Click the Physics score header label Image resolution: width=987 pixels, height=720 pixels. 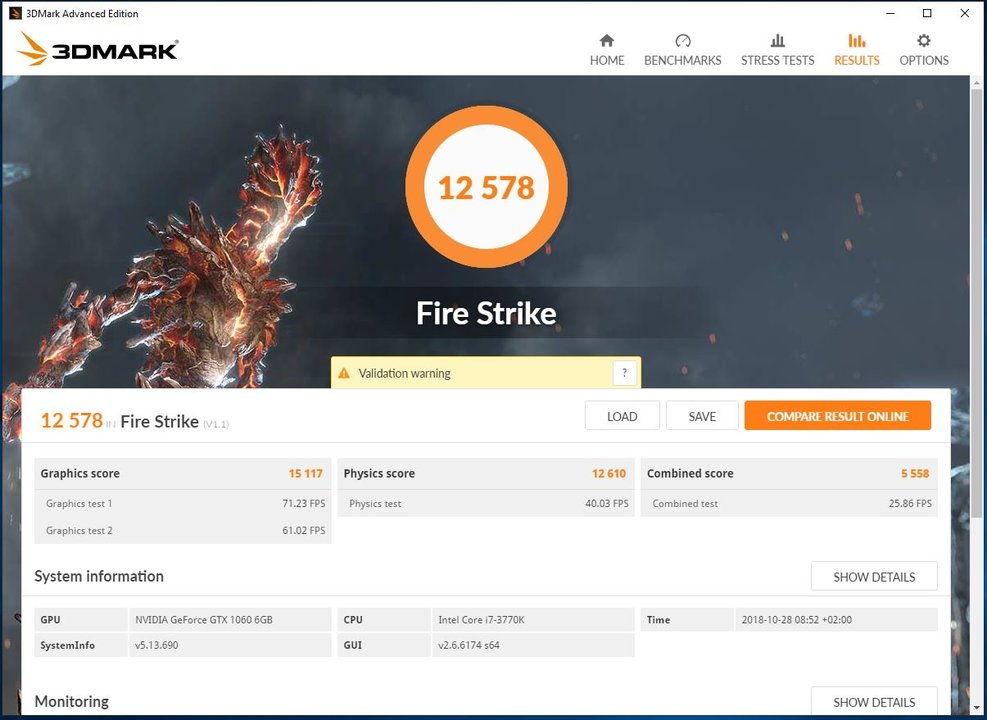click(379, 473)
